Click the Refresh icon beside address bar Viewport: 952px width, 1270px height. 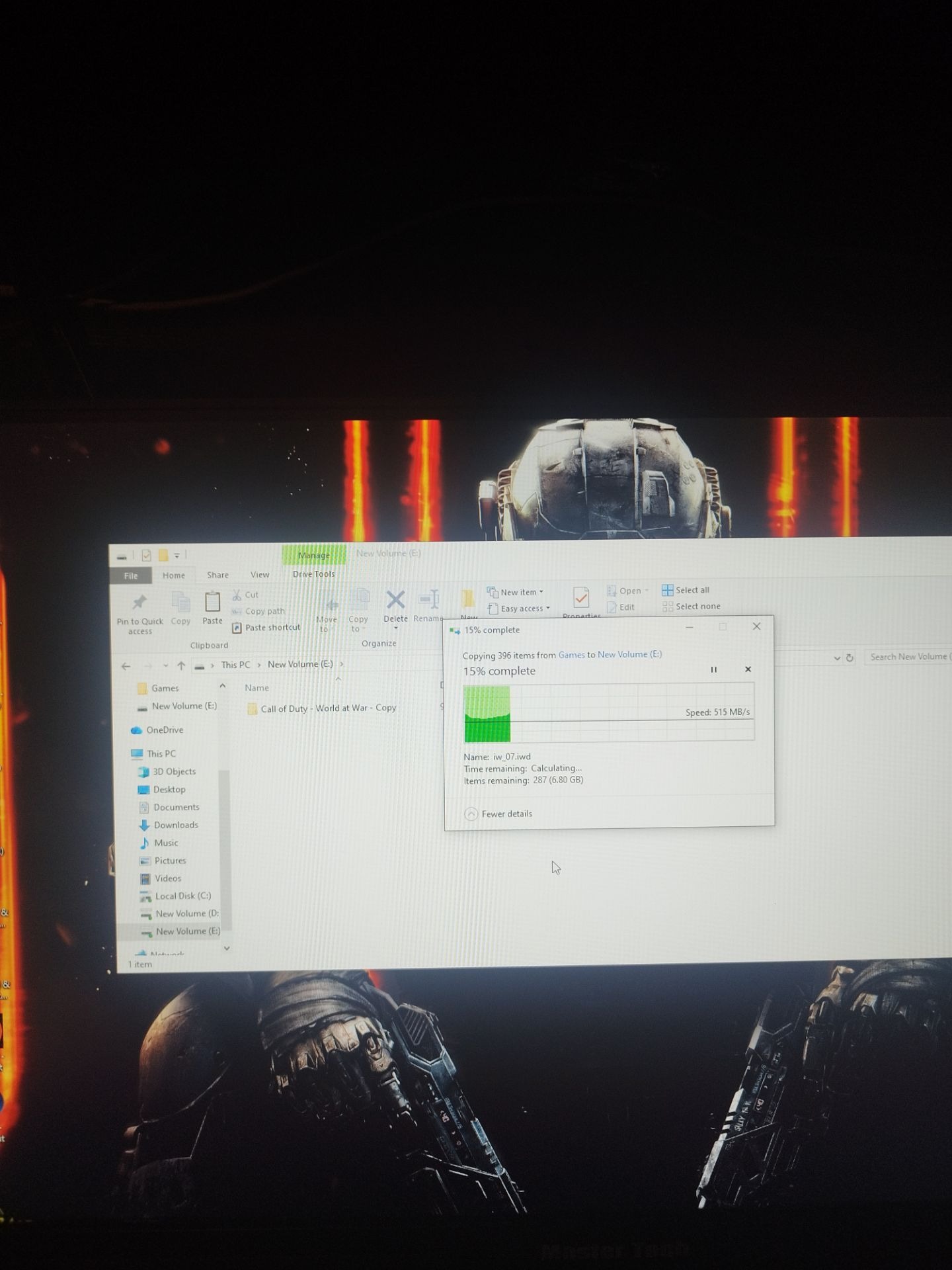(850, 657)
